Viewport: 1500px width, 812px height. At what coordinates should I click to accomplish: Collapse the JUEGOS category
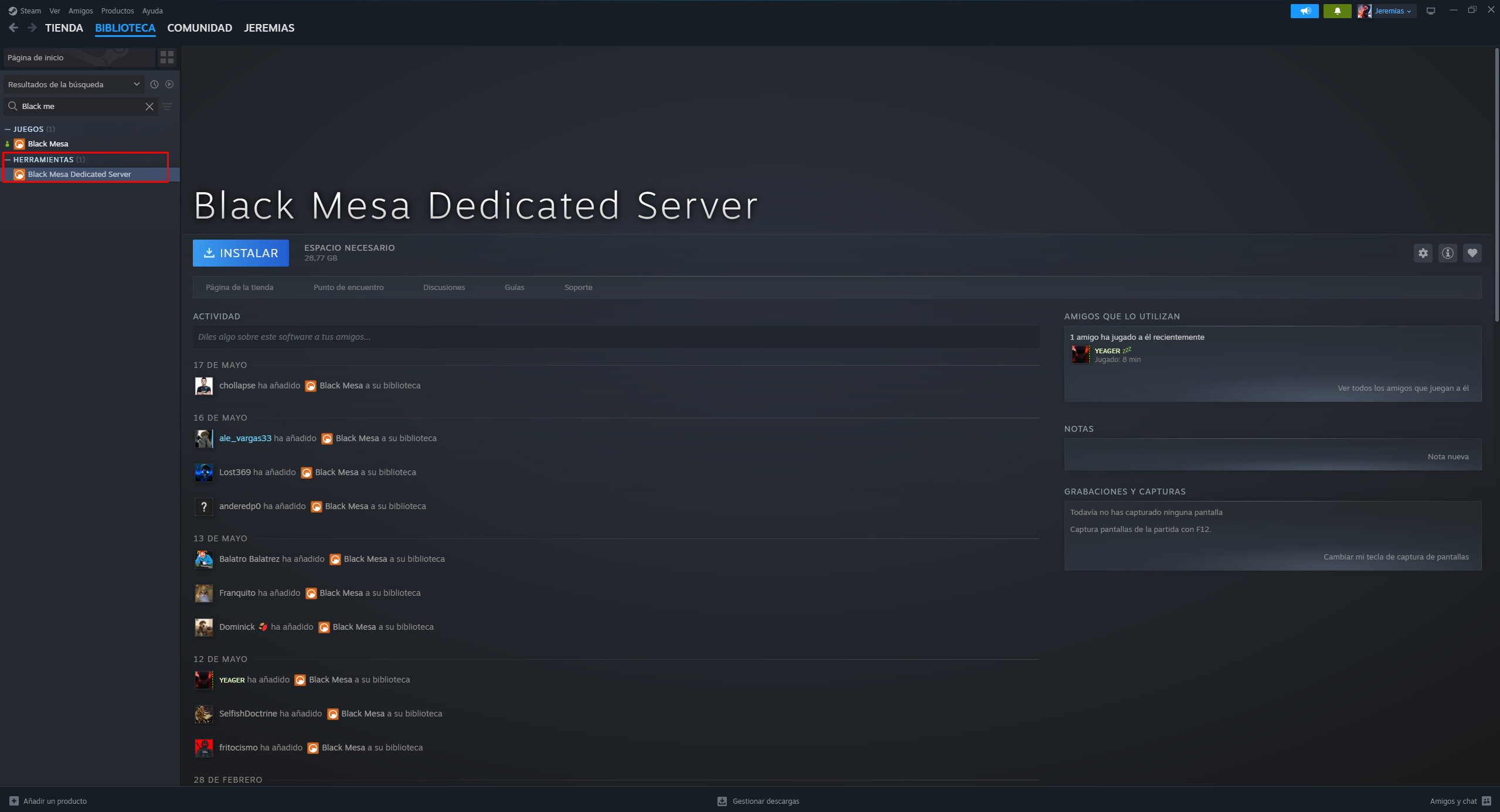tap(8, 129)
